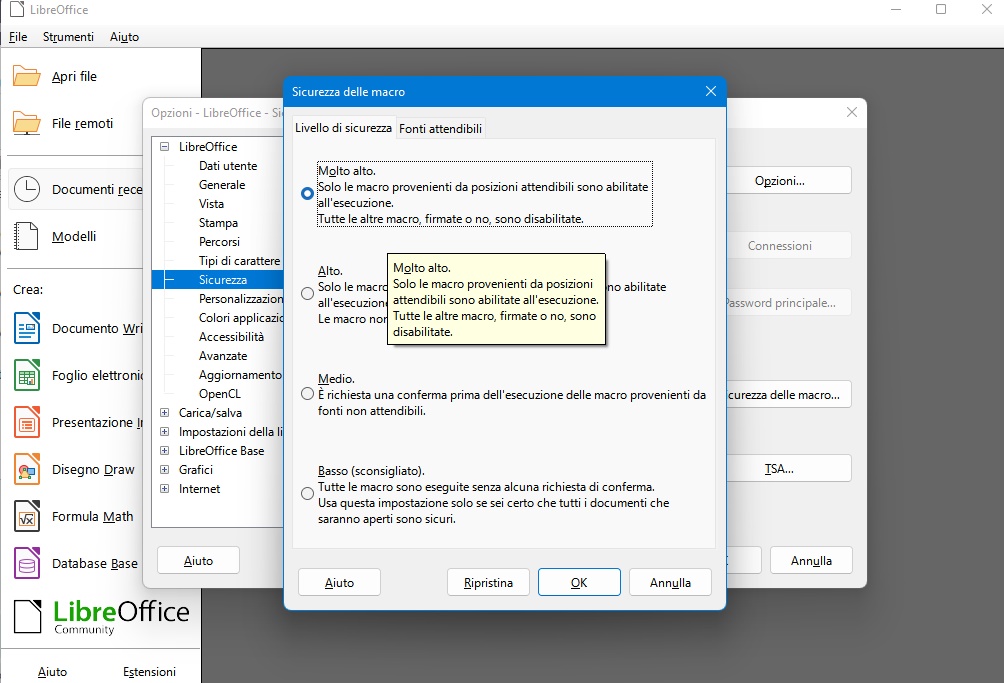Select the Medio security level
Viewport: 1004px width, 683px height.
307,394
